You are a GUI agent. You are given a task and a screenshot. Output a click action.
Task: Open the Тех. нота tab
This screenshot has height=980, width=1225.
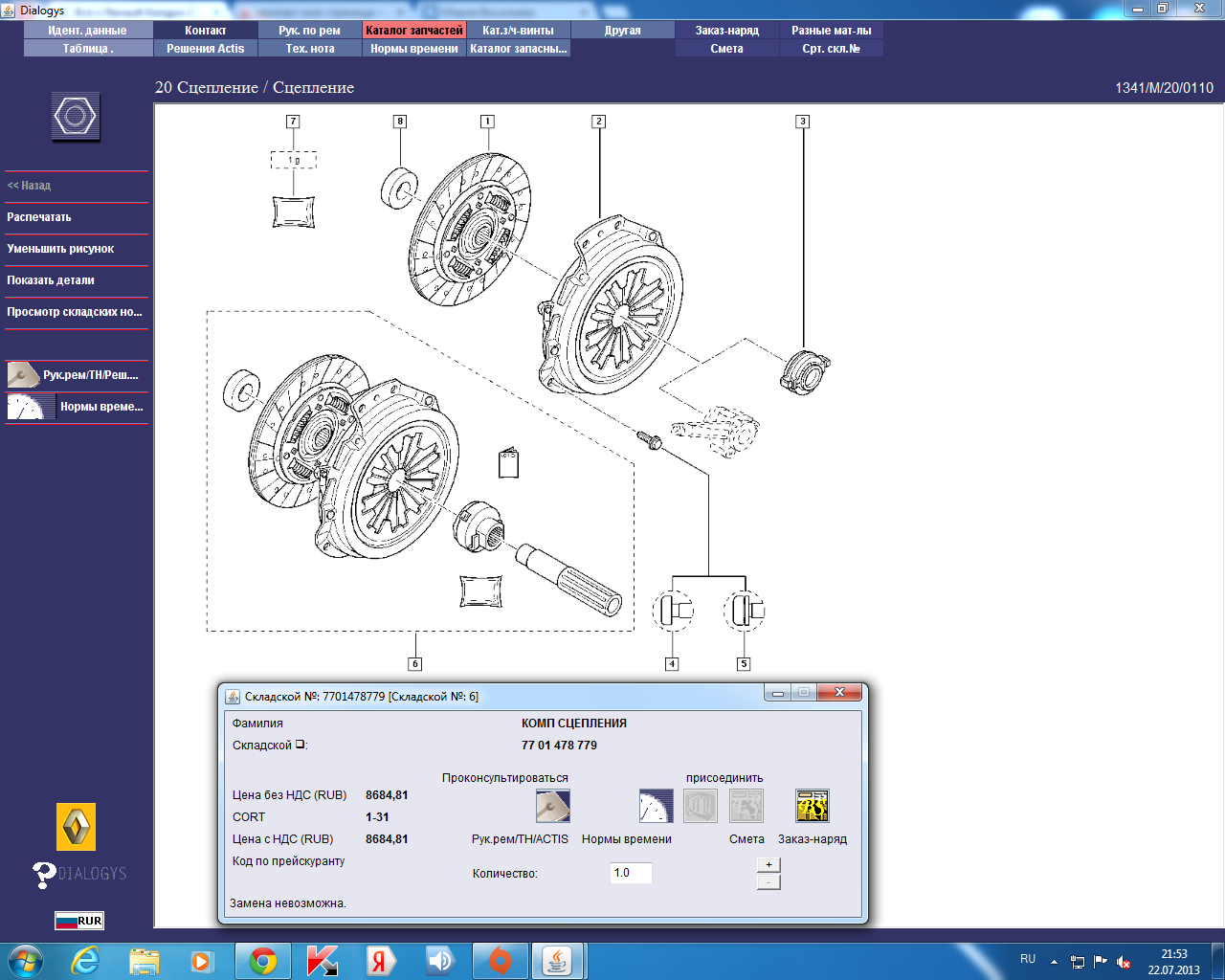[x=310, y=49]
